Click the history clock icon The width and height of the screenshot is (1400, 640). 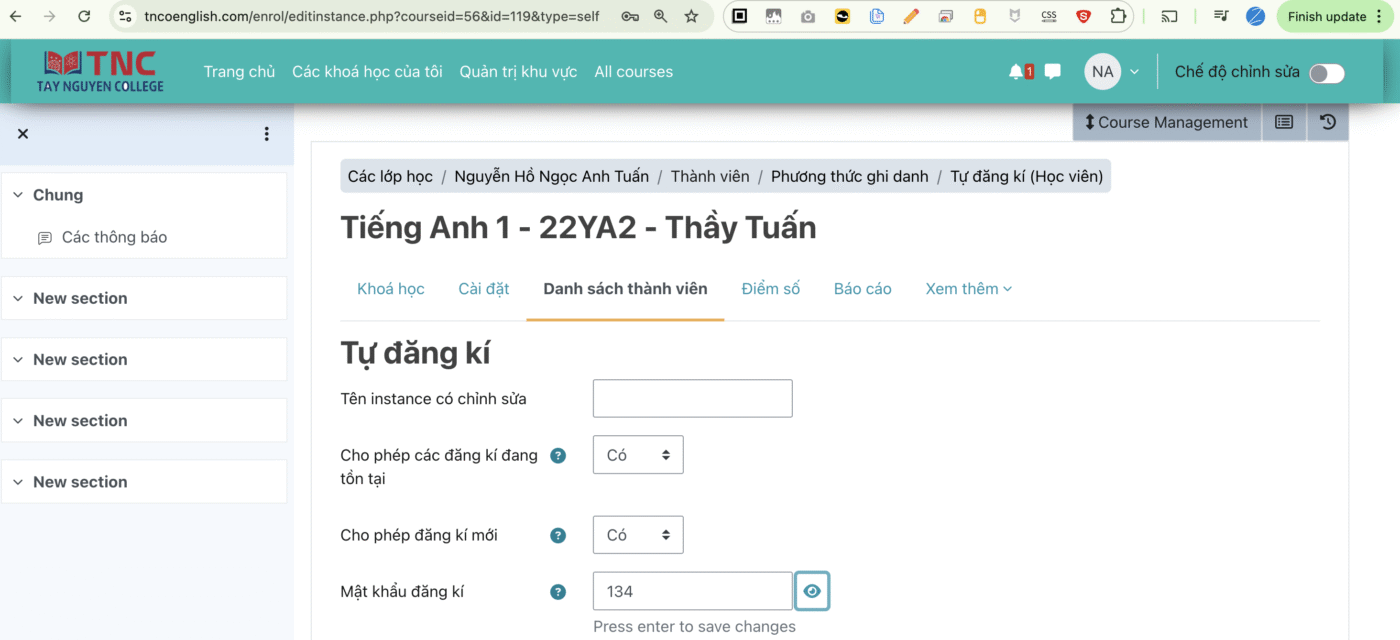[1328, 122]
